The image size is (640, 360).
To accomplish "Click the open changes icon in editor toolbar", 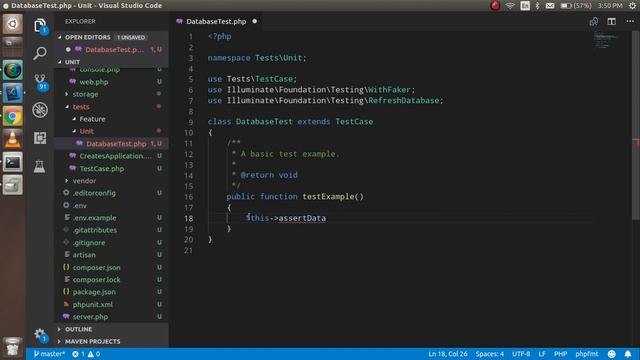I will [x=593, y=21].
